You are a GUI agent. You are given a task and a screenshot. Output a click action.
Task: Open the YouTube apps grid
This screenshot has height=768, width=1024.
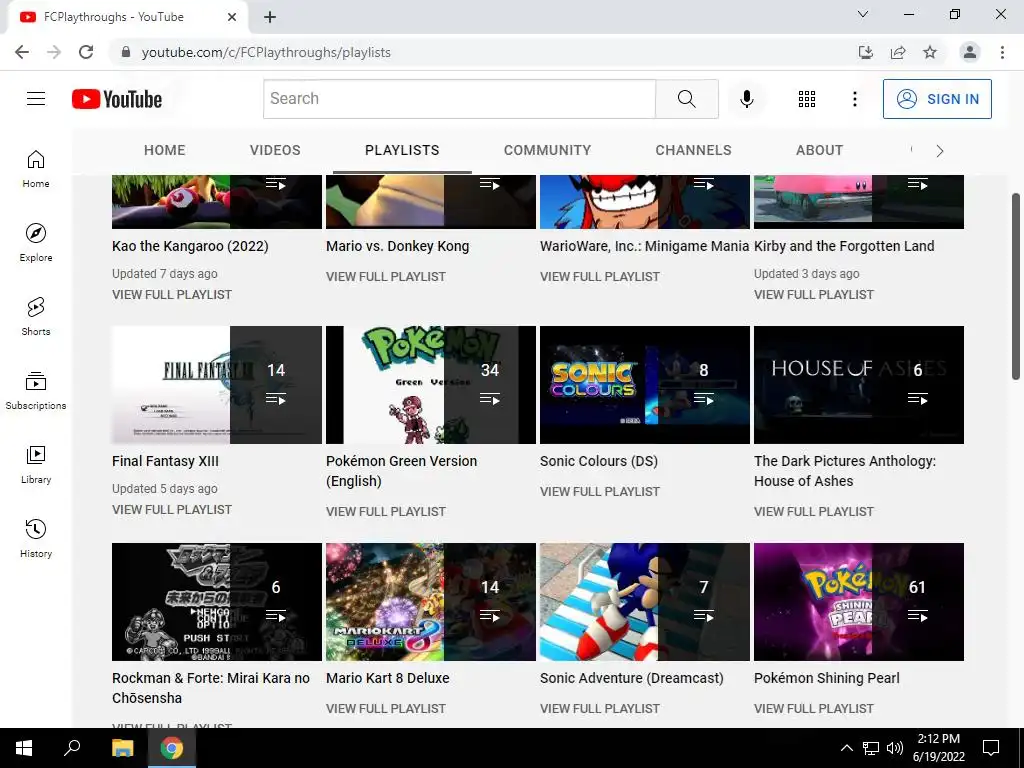click(x=807, y=99)
